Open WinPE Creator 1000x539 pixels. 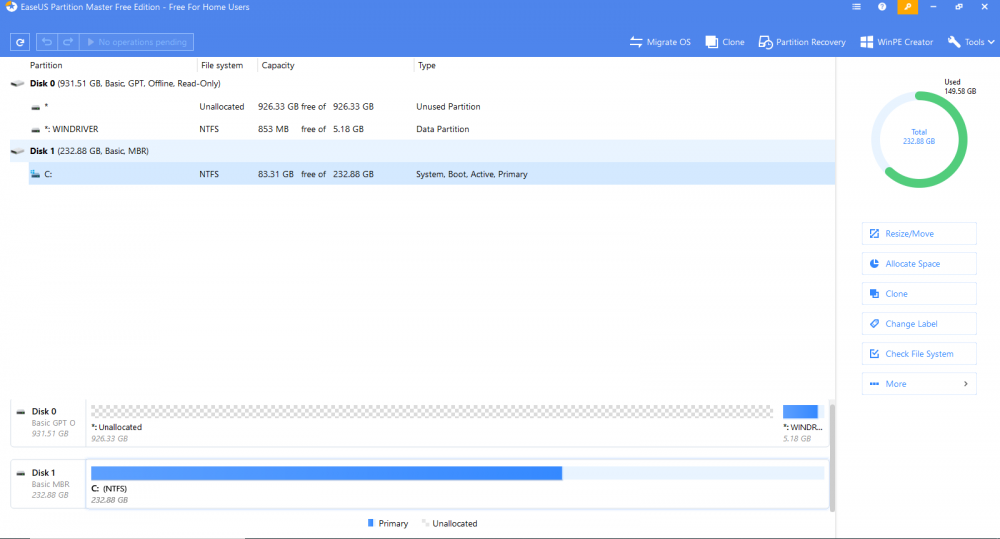point(896,42)
